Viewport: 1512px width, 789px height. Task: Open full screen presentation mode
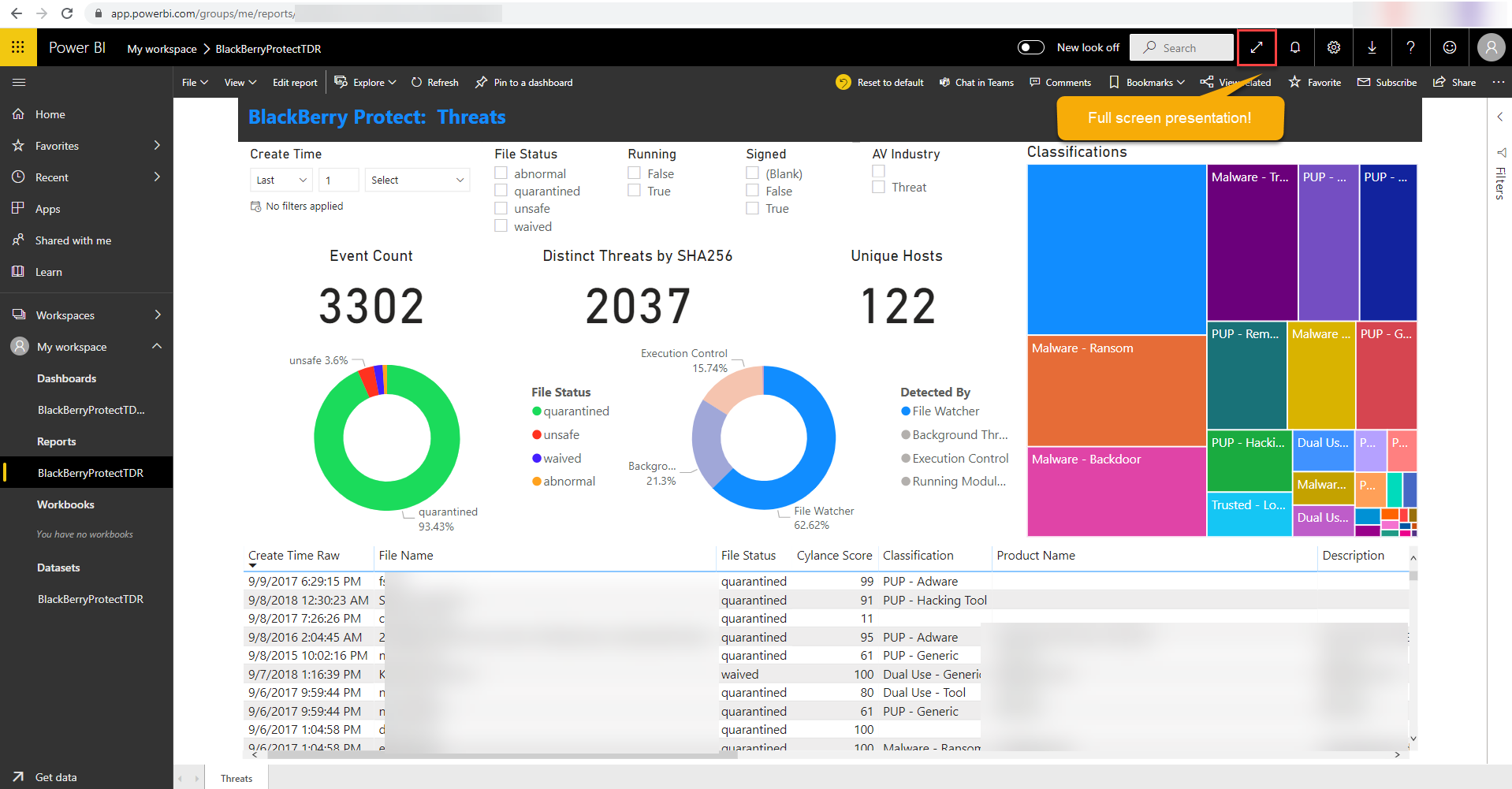click(x=1256, y=47)
